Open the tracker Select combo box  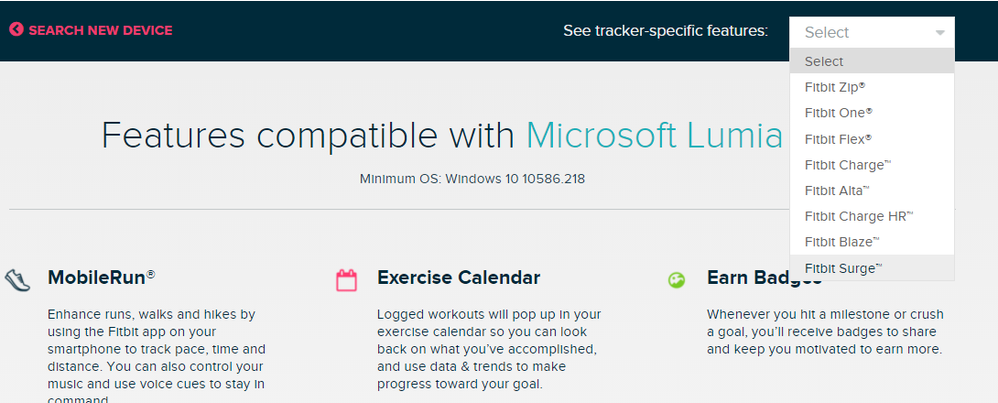tap(872, 32)
